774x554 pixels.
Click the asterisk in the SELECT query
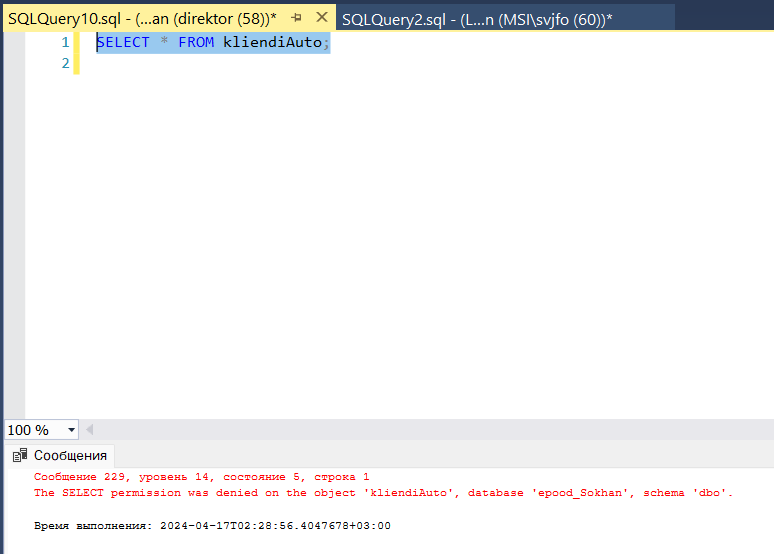point(164,41)
